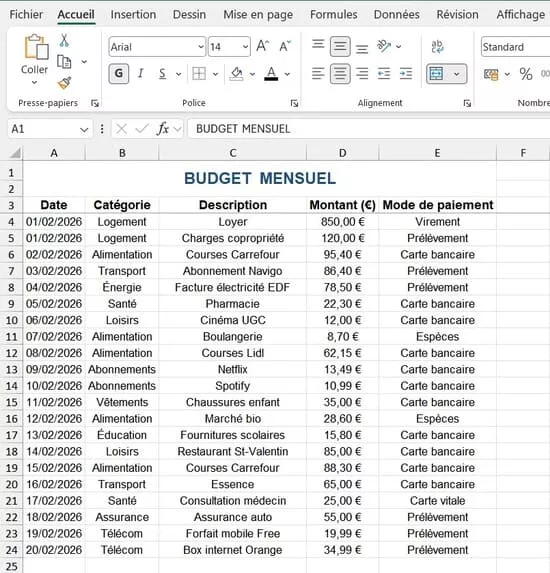Expand the Copy options arrow
Image resolution: width=550 pixels, height=573 pixels.
click(x=84, y=62)
